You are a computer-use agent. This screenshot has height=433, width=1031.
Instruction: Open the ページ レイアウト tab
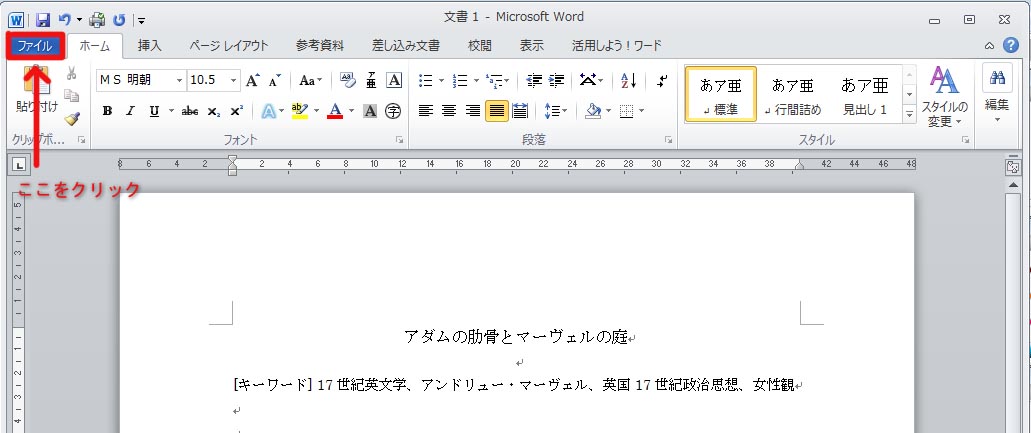pos(229,46)
